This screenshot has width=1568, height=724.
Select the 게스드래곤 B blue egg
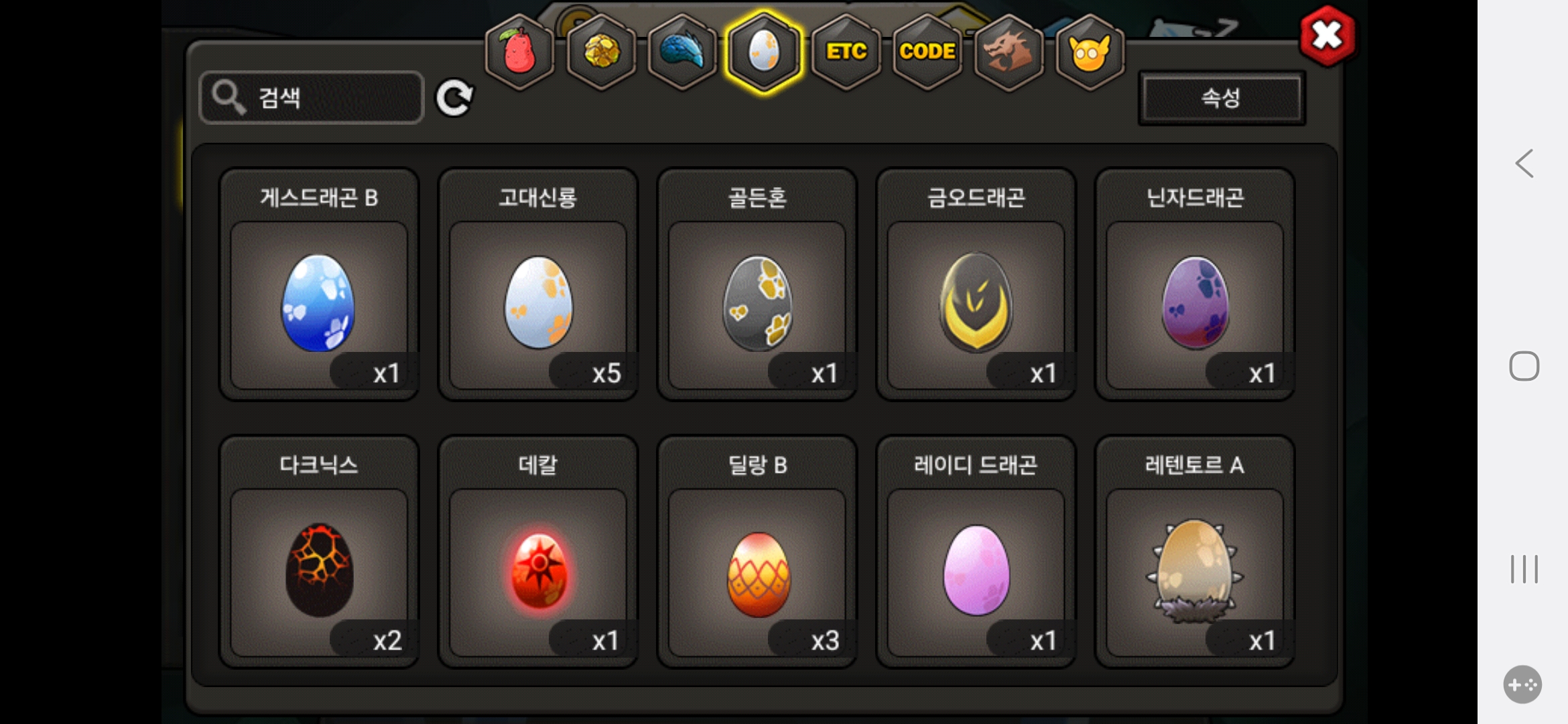(319, 284)
